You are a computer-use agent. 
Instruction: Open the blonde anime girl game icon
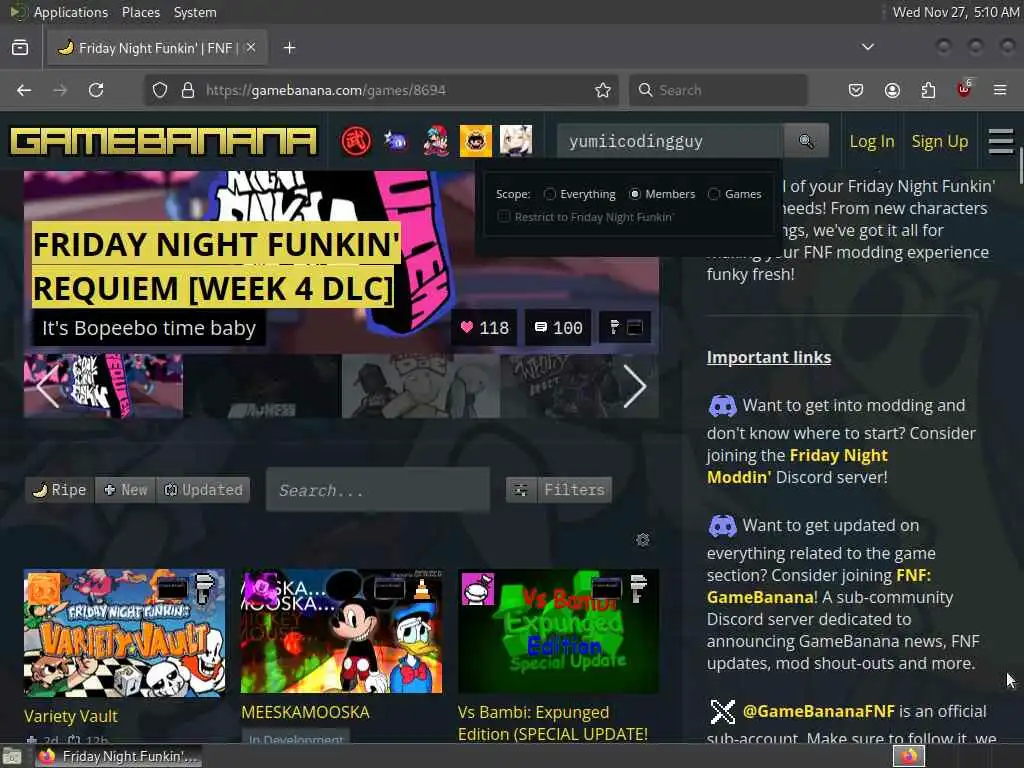click(516, 141)
